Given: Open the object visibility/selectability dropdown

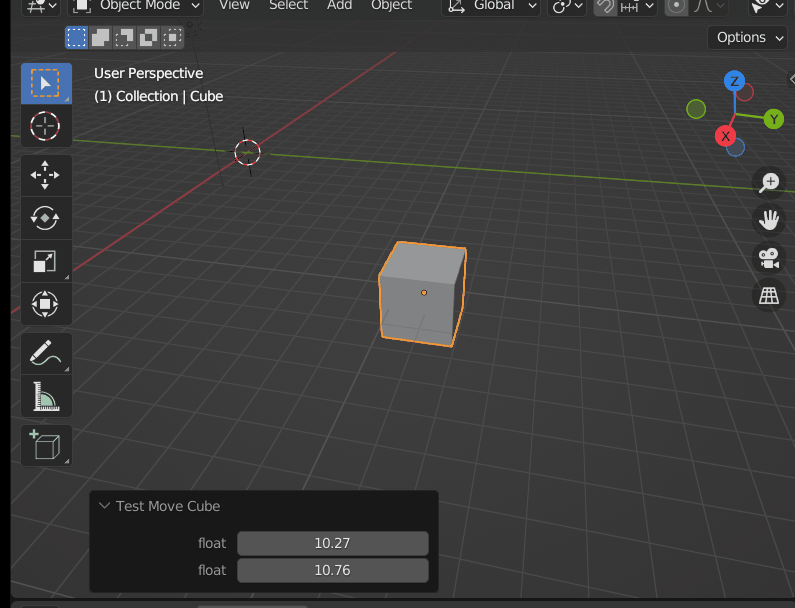Looking at the screenshot, I should pyautogui.click(x=768, y=6).
